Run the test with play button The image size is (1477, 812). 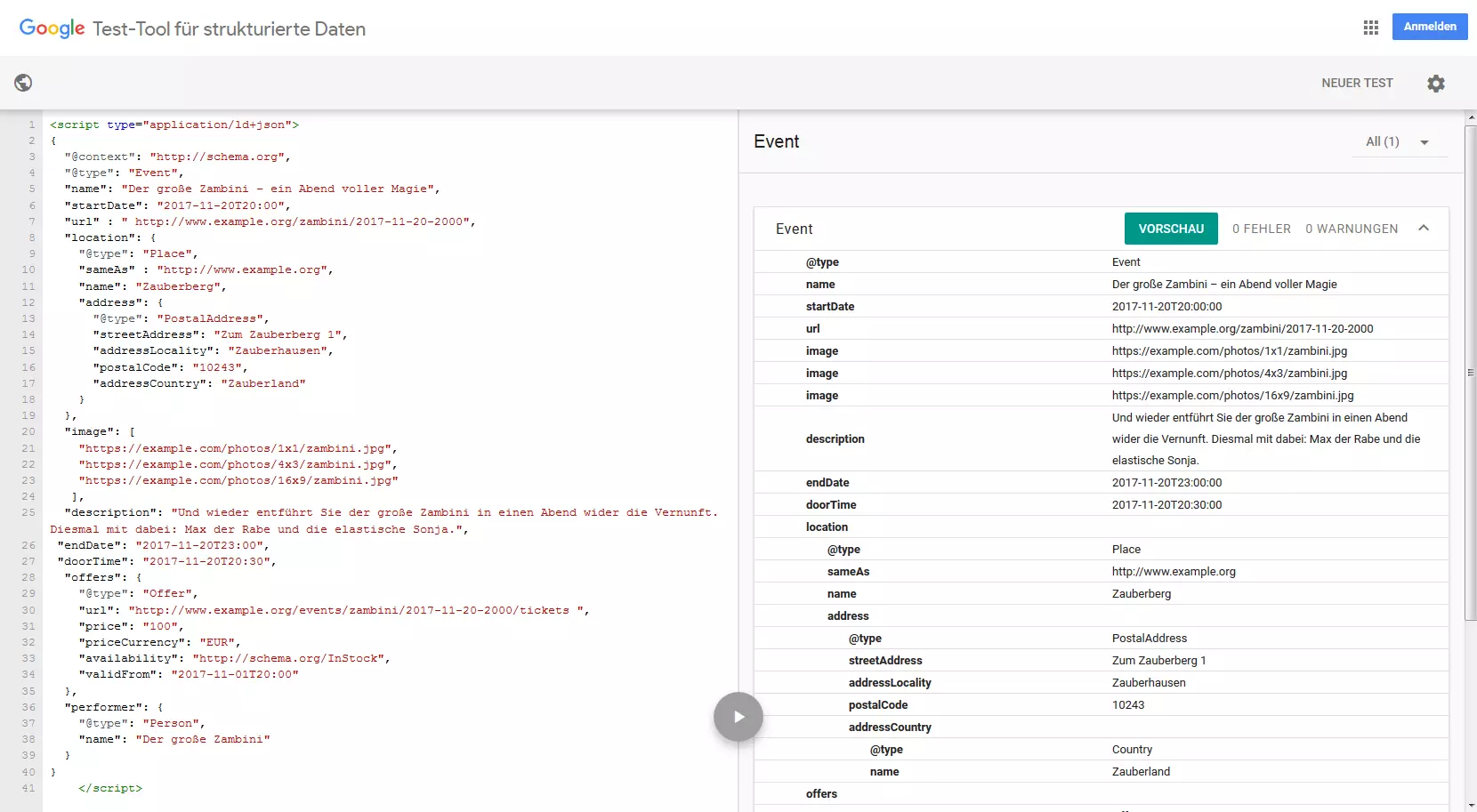tap(738, 717)
